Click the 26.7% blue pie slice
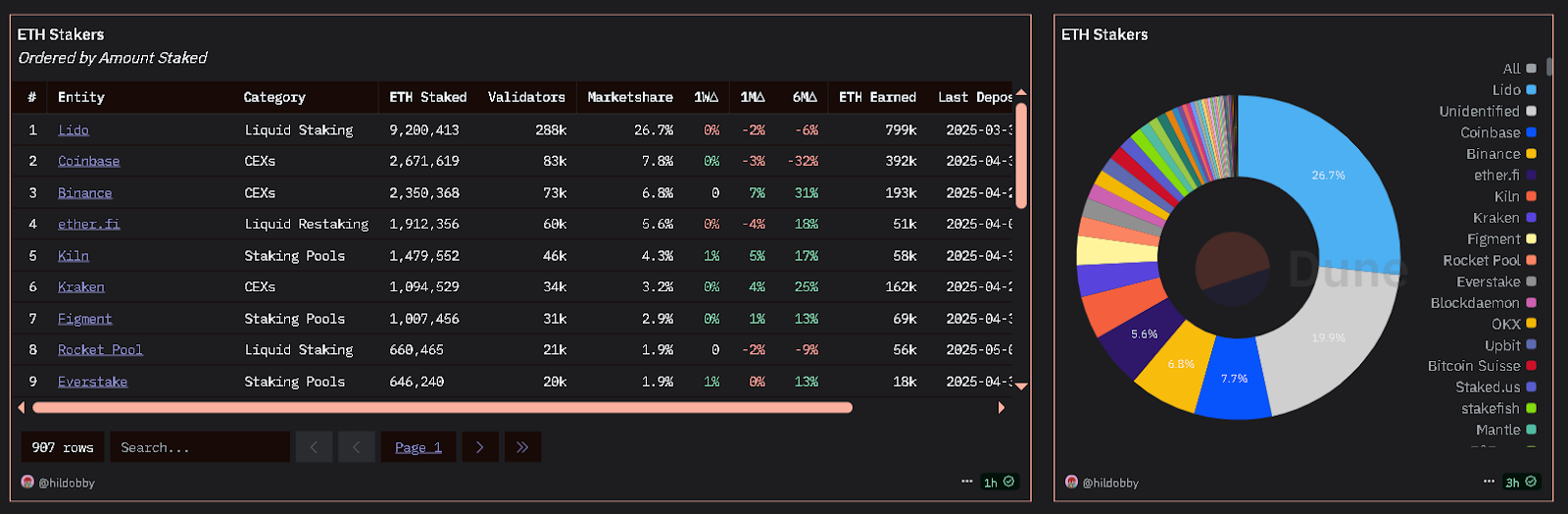This screenshot has width=1568, height=514. click(1333, 177)
